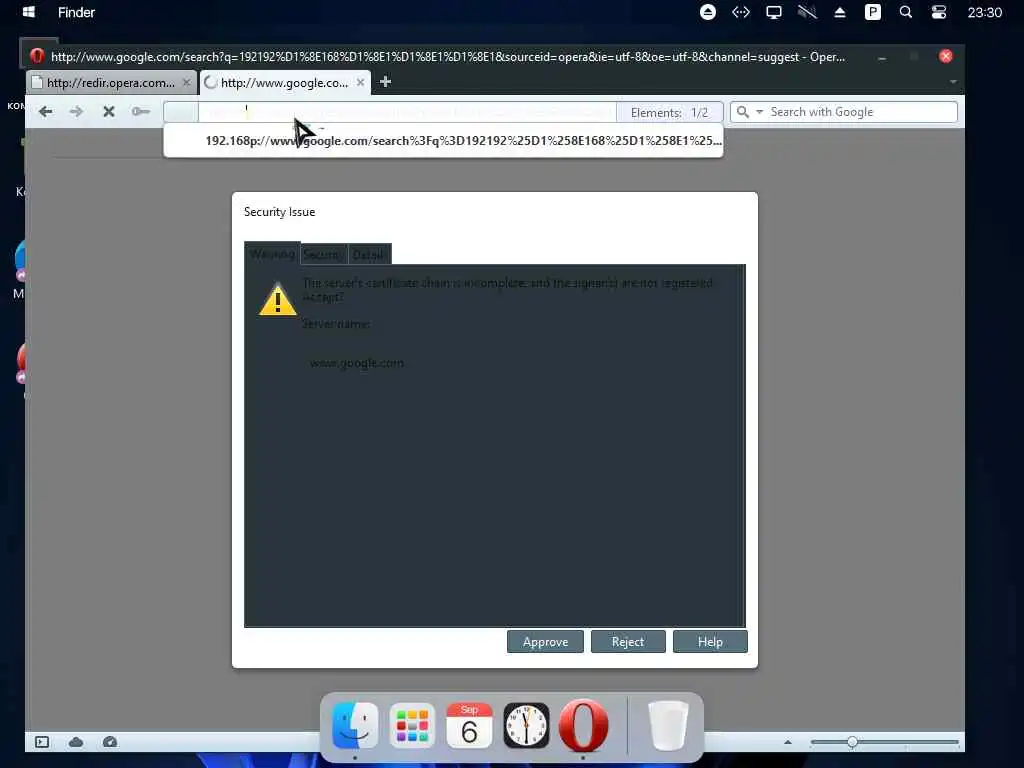Close the Opera window with red button
Image resolution: width=1024 pixels, height=768 pixels.
[945, 56]
